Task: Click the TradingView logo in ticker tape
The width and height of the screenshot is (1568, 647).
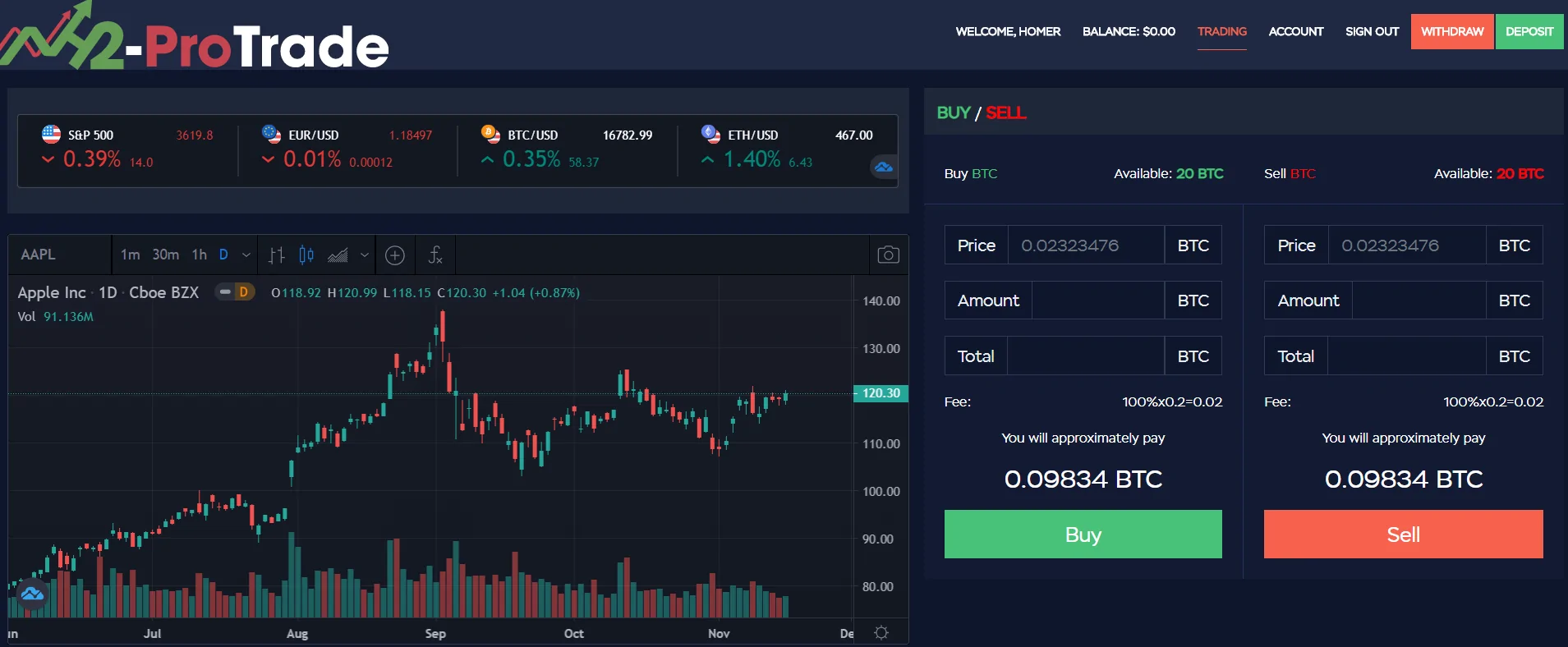Action: [x=883, y=167]
